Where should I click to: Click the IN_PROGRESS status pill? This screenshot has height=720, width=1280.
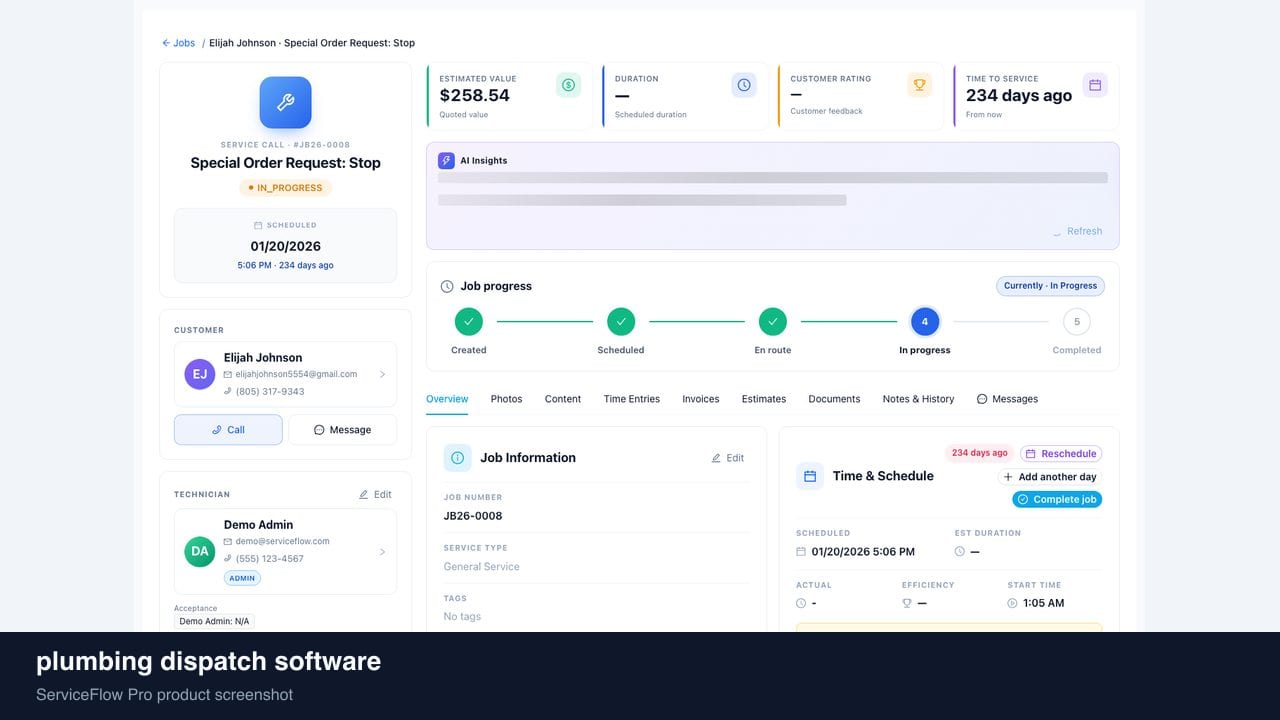[x=285, y=188]
